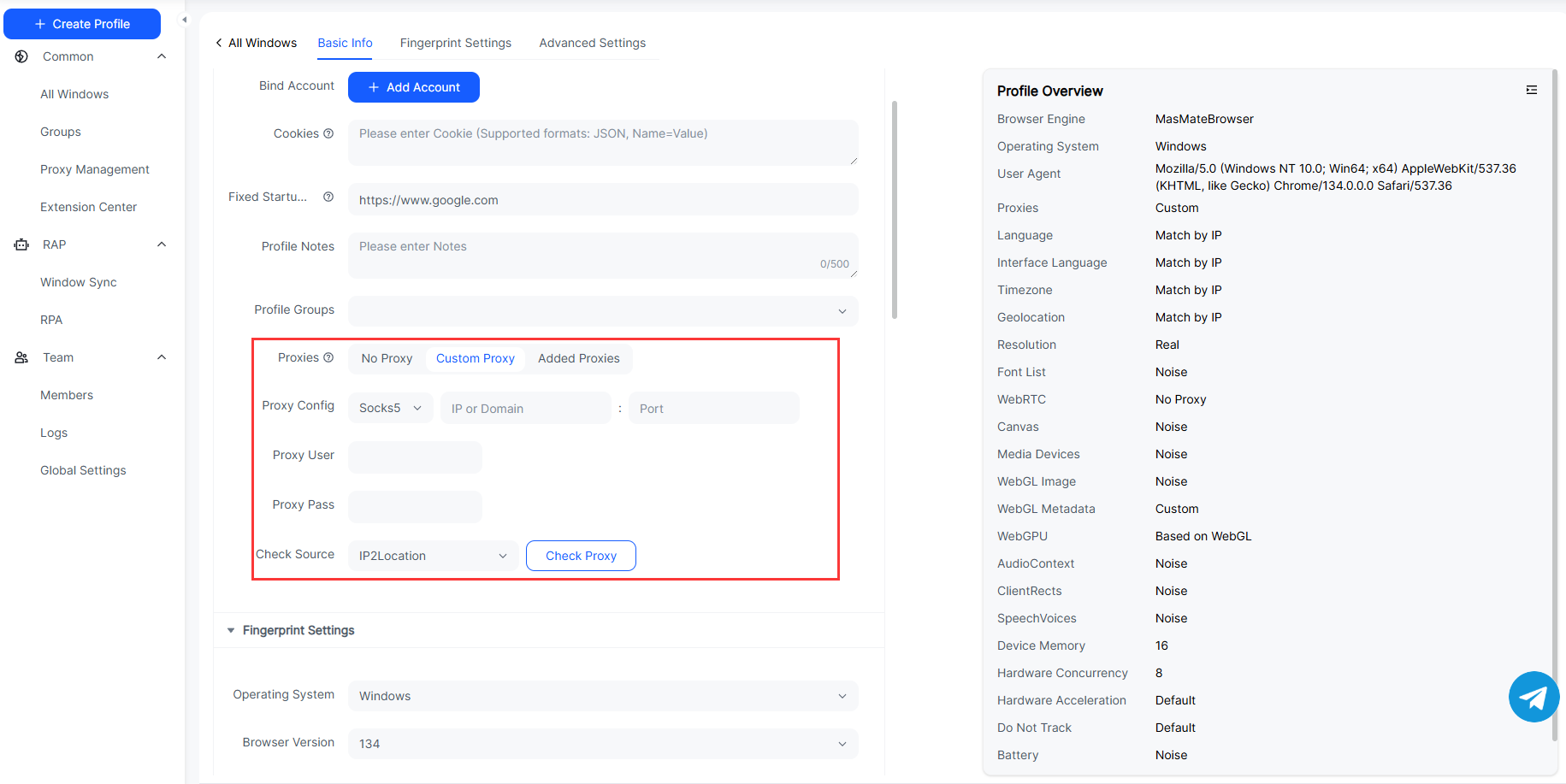Screen dimensions: 1566x784
Task: Click the help icon next to Proxies
Action: (328, 357)
